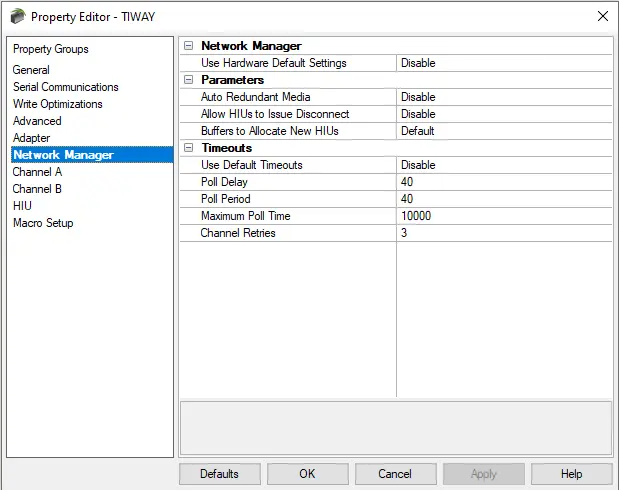This screenshot has height=490, width=619.
Task: Open the Channel B property group
Action: pos(37,189)
